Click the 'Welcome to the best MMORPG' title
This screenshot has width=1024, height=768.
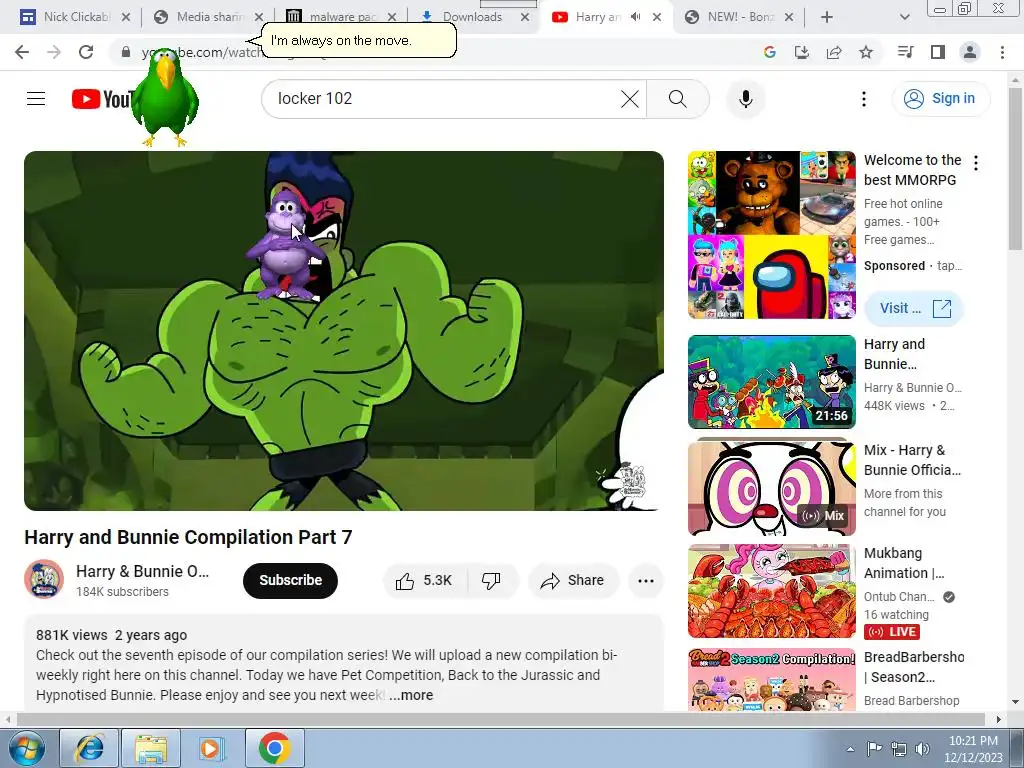click(912, 170)
